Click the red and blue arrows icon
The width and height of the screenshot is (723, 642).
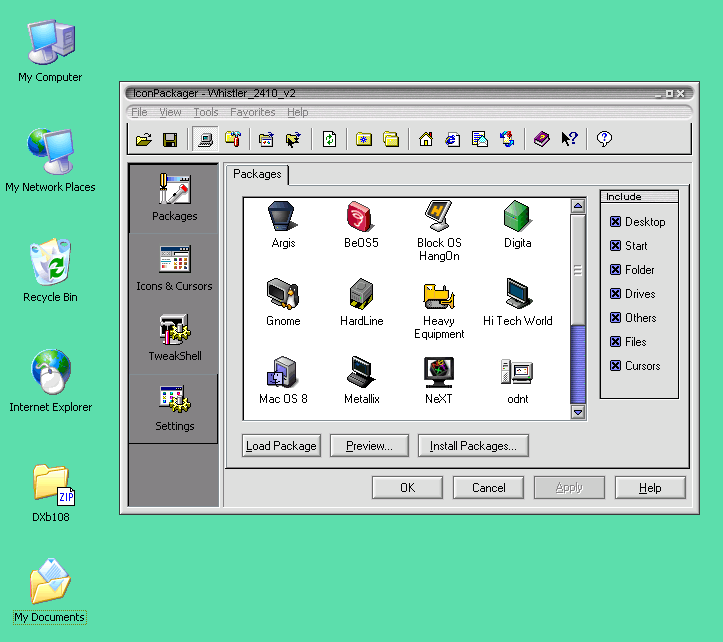point(507,139)
